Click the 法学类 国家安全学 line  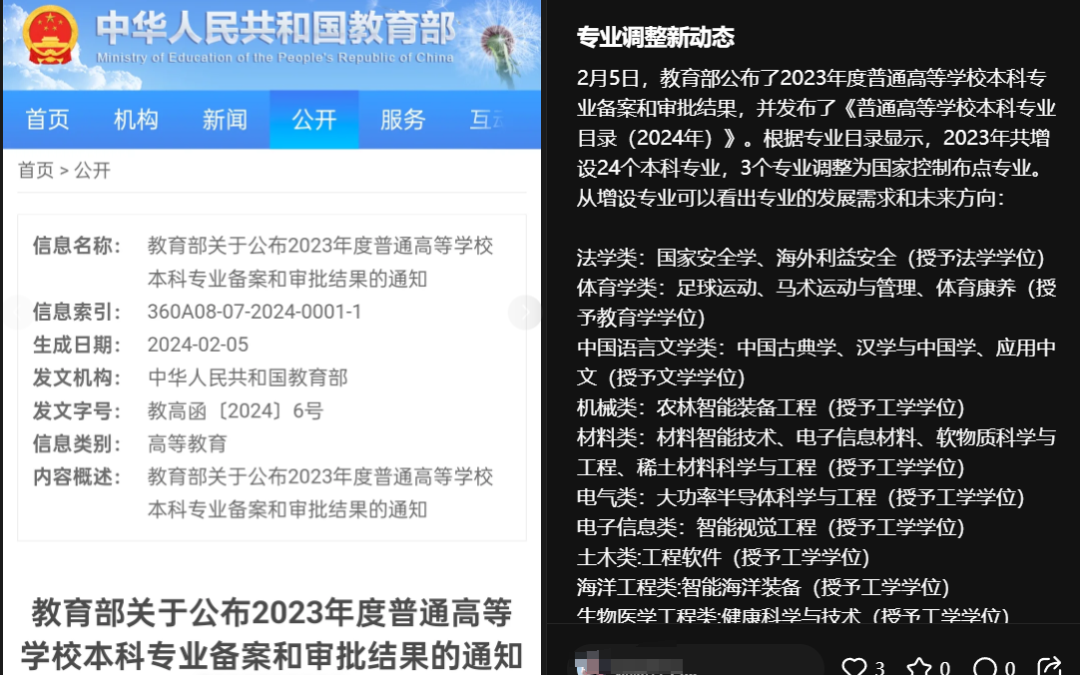(810, 258)
